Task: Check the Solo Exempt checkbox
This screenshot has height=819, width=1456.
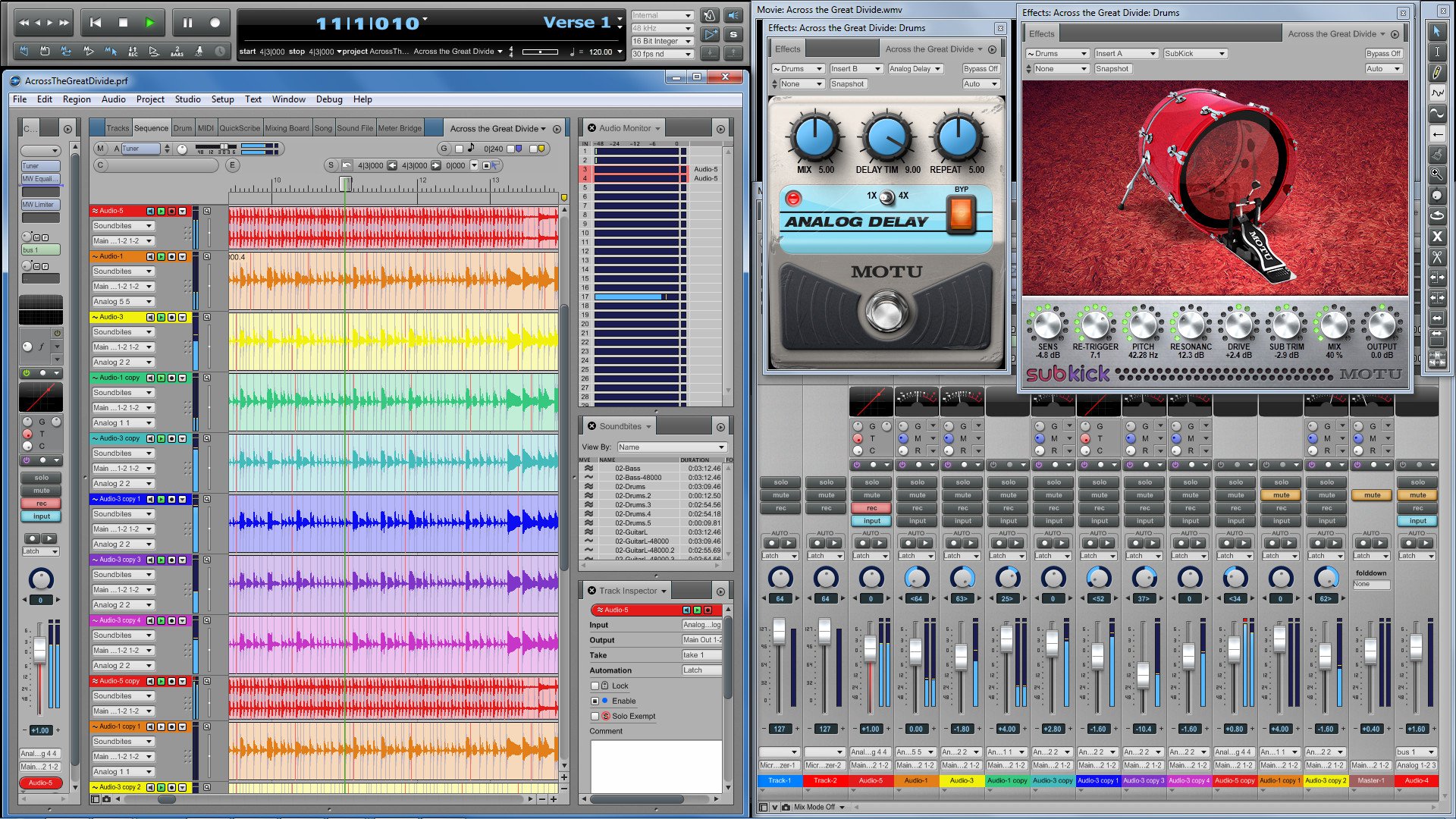Action: [x=595, y=716]
